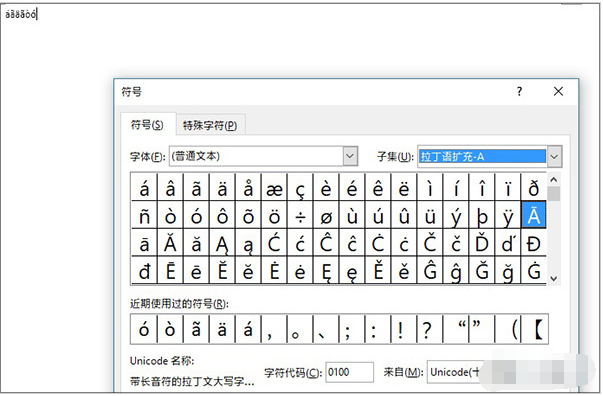Pick the ÷ division sign
This screenshot has height=396, width=603.
click(300, 215)
